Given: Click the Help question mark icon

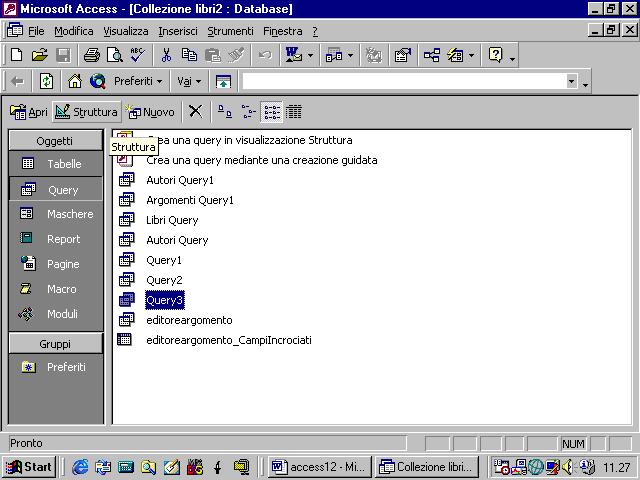Looking at the screenshot, I should [496, 55].
